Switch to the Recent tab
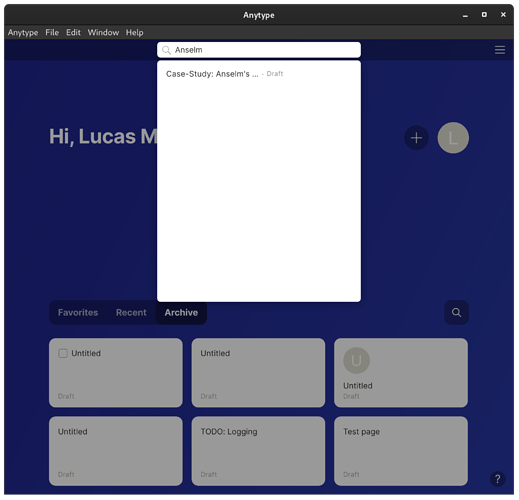 click(x=131, y=312)
